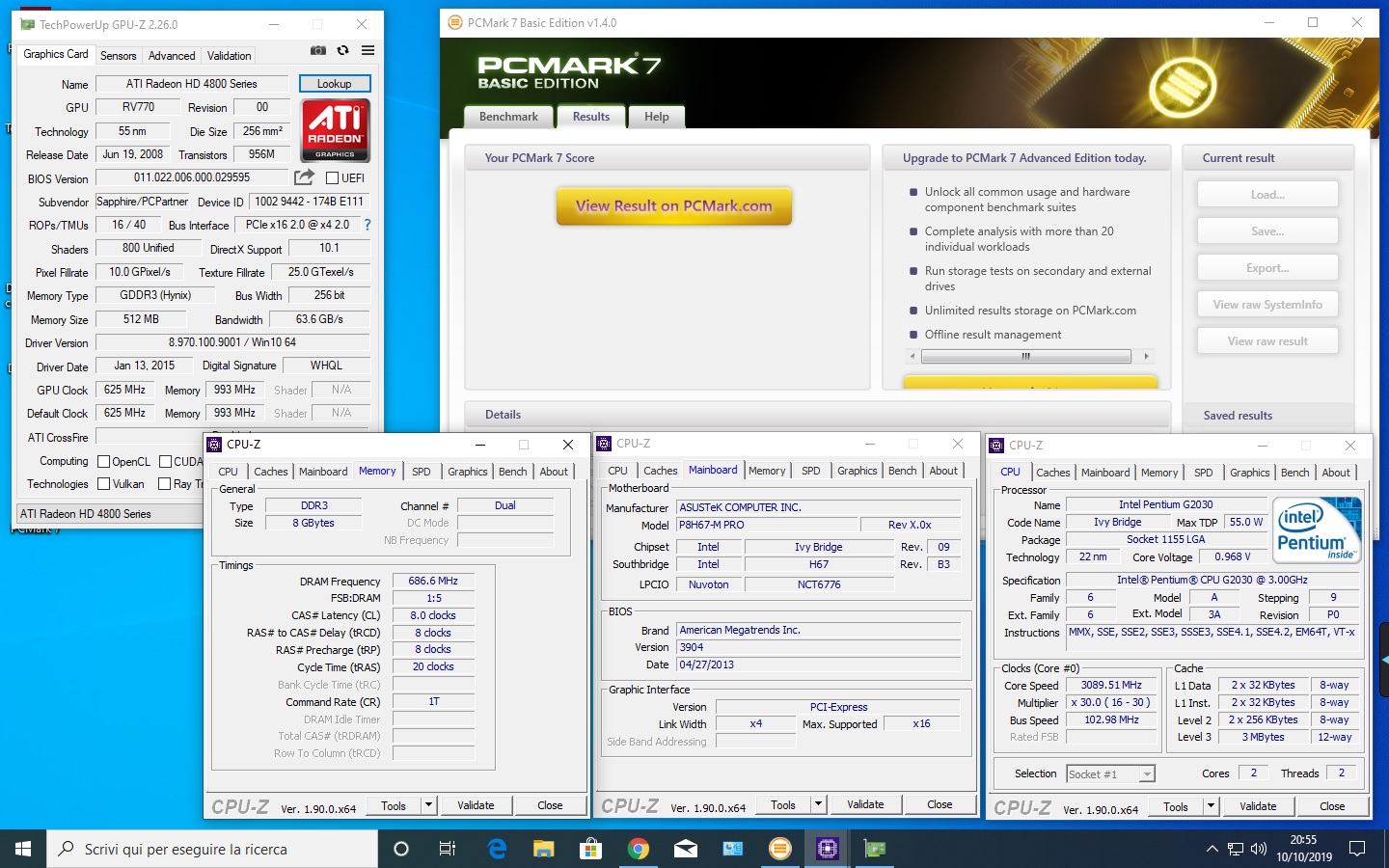Viewport: 1389px width, 868px height.
Task: Click Validate in CPU-Z Memory window
Action: point(476,805)
